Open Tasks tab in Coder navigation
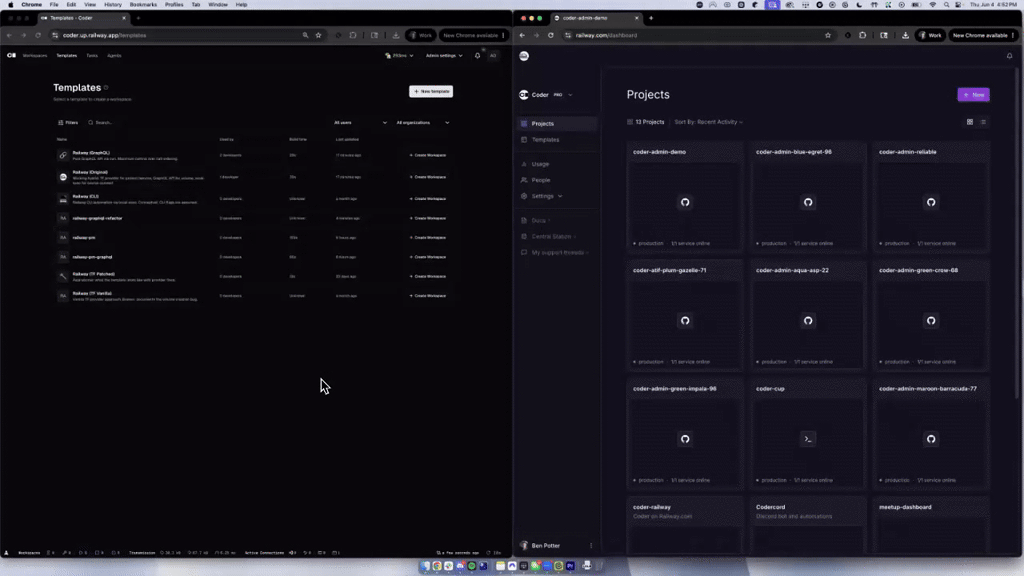 coord(92,56)
